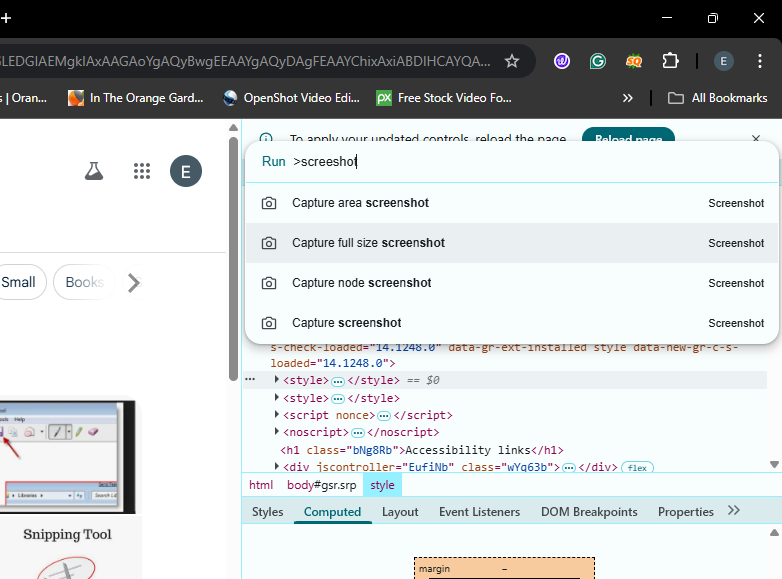Switch to the Computed tab
Image resolution: width=782 pixels, height=579 pixels.
click(333, 512)
